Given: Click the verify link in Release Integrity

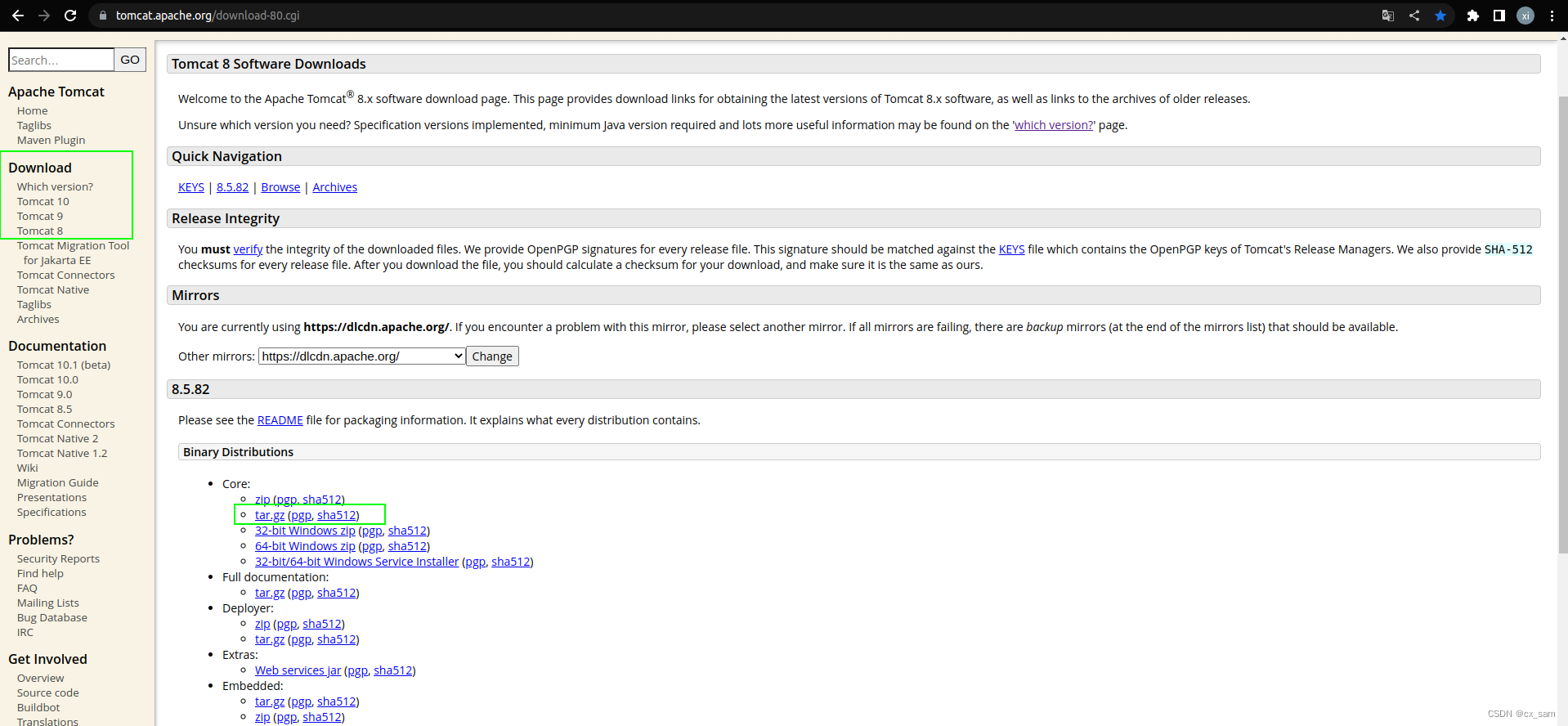Looking at the screenshot, I should coord(248,249).
